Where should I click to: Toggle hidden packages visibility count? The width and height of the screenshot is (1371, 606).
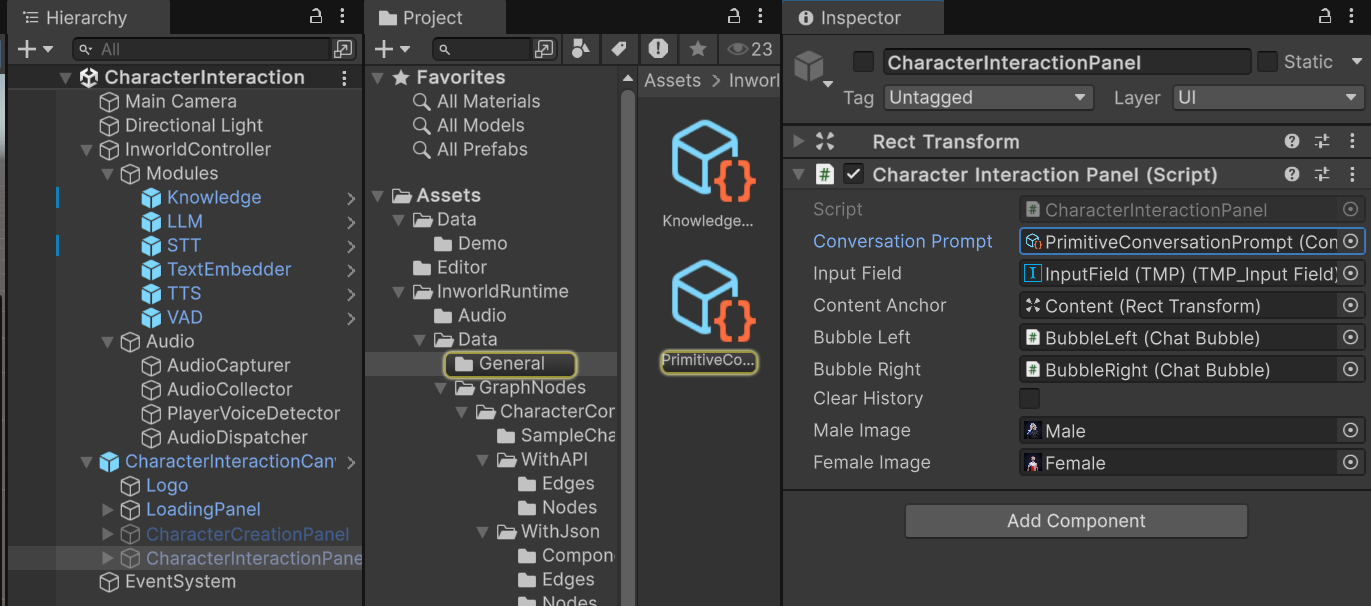pos(750,49)
